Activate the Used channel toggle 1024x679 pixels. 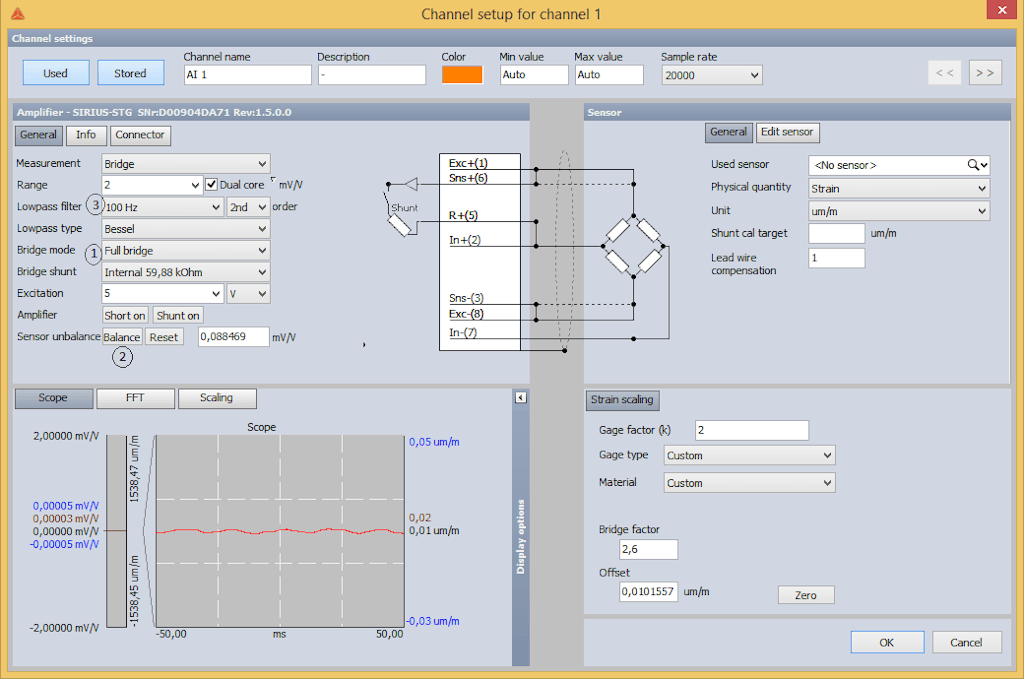point(55,72)
